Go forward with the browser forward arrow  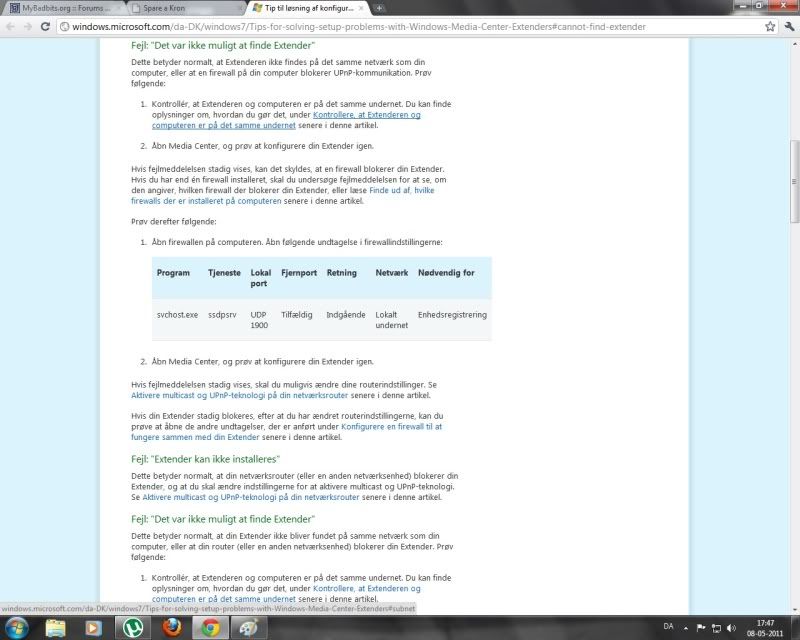28,27
